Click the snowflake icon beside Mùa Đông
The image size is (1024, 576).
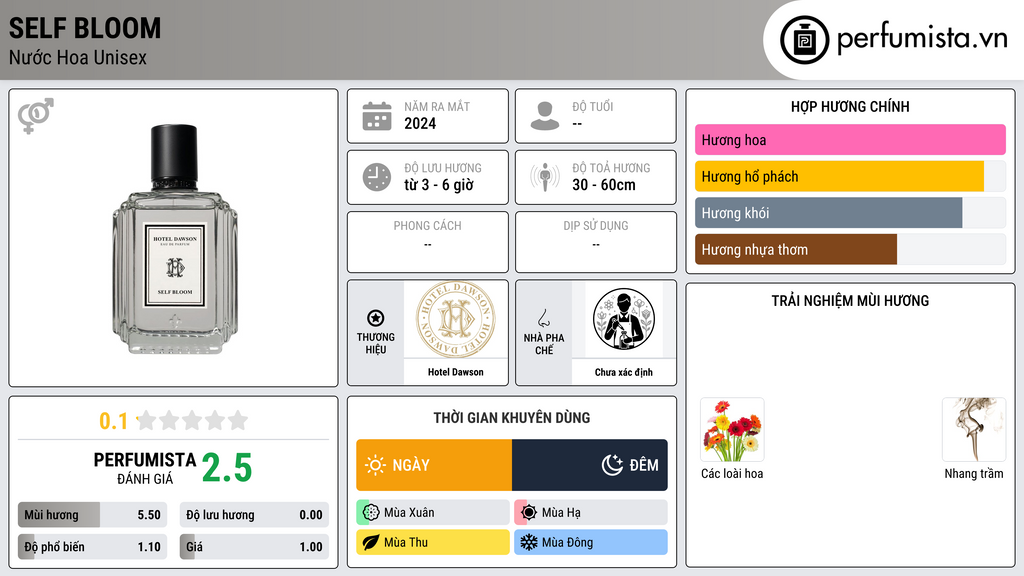(529, 542)
